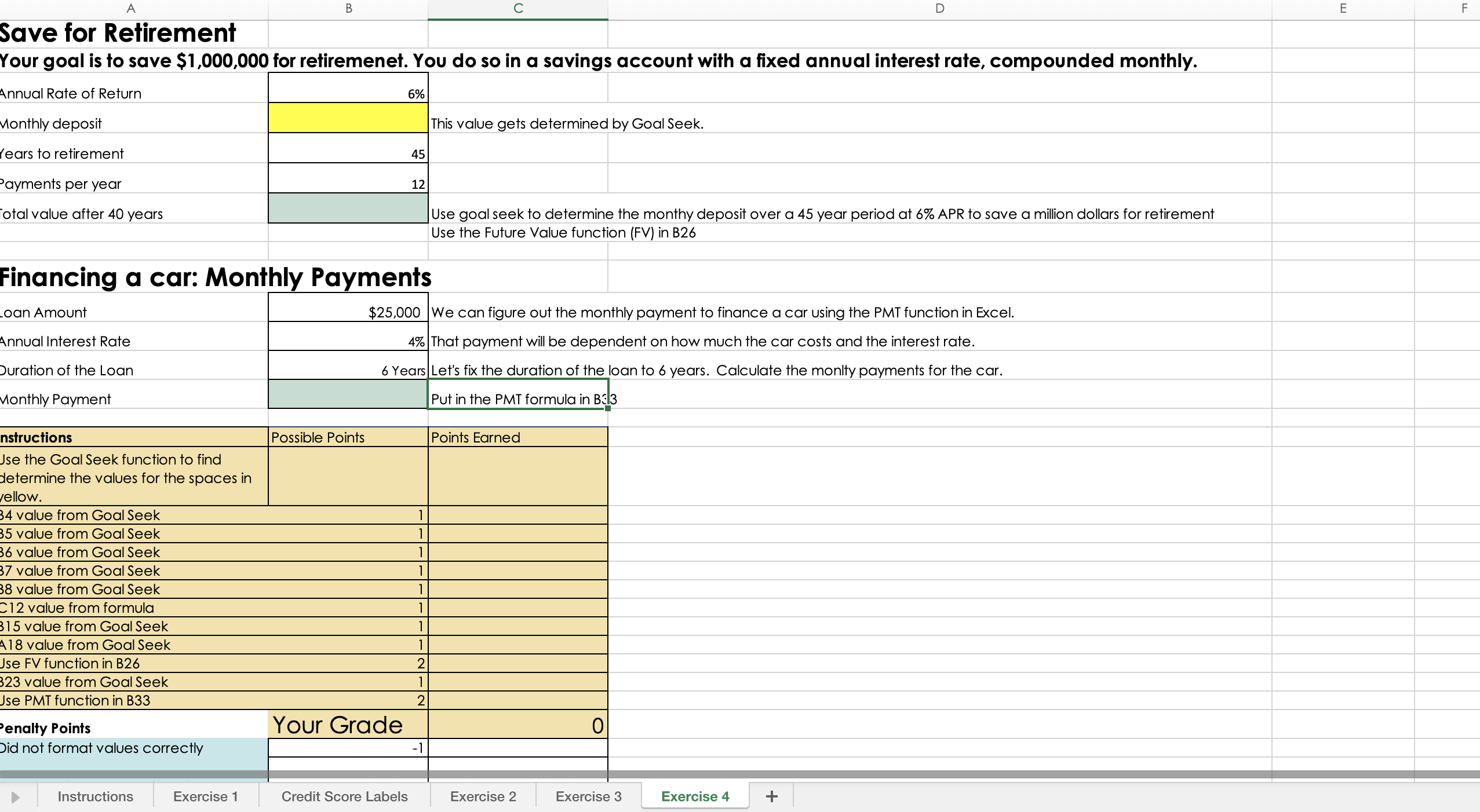The width and height of the screenshot is (1480, 812).
Task: Select column B header
Action: click(x=348, y=8)
